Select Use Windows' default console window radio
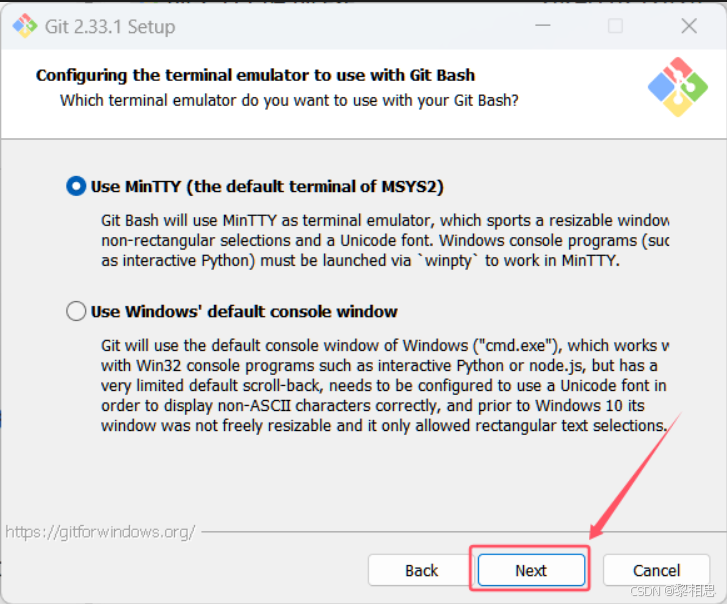The width and height of the screenshot is (727, 604). (x=76, y=311)
